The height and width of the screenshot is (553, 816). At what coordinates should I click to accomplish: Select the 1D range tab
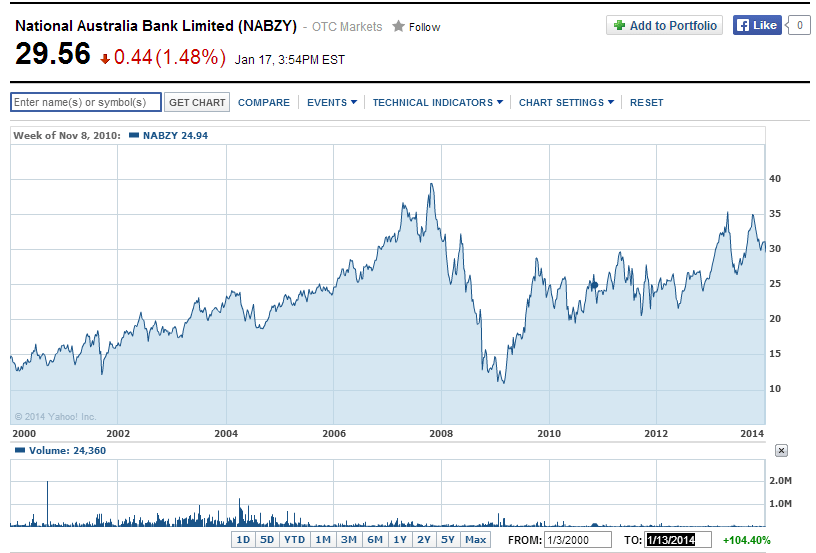coord(243,539)
